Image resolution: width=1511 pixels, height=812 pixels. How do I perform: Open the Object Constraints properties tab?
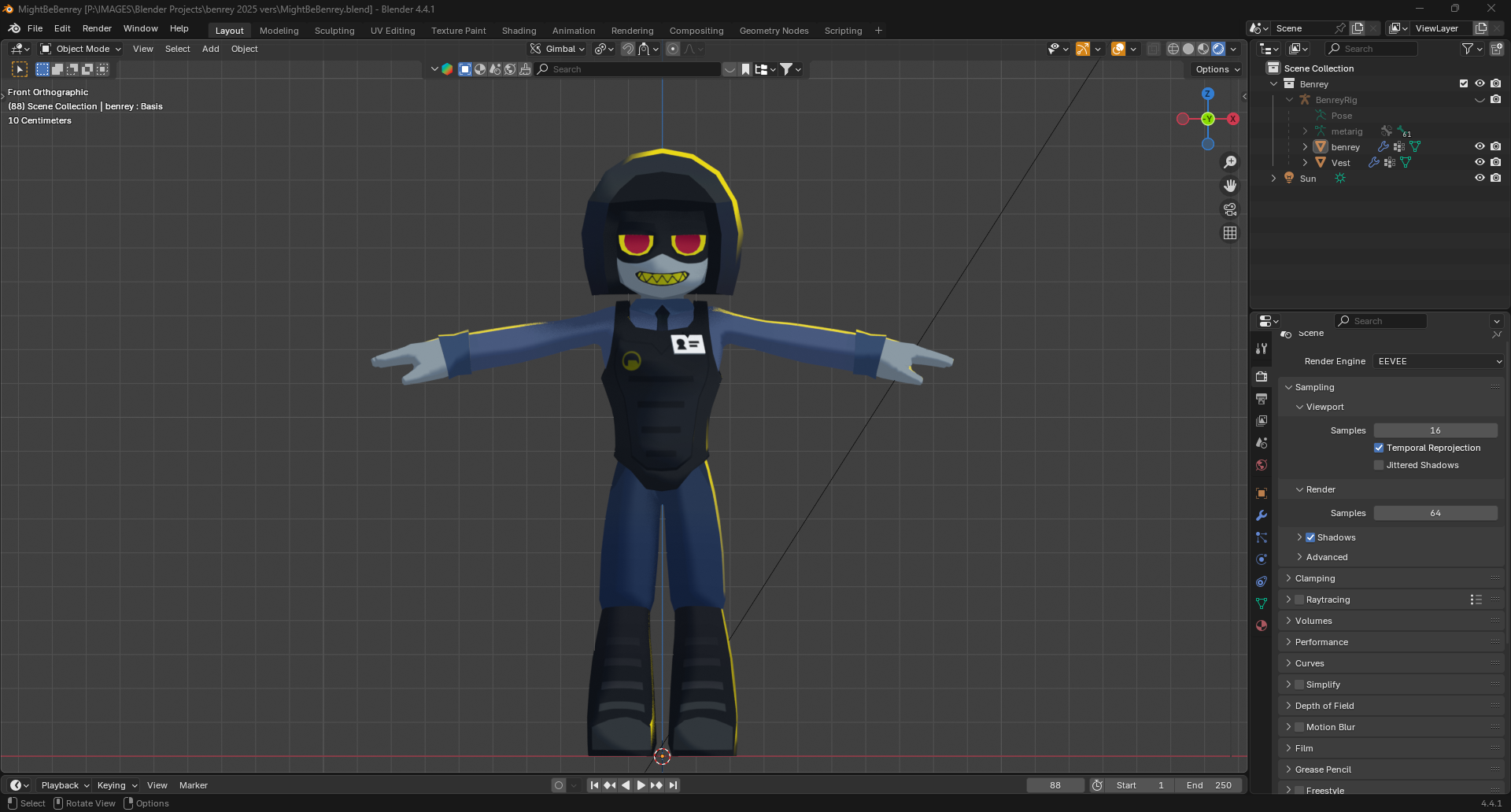1262,581
